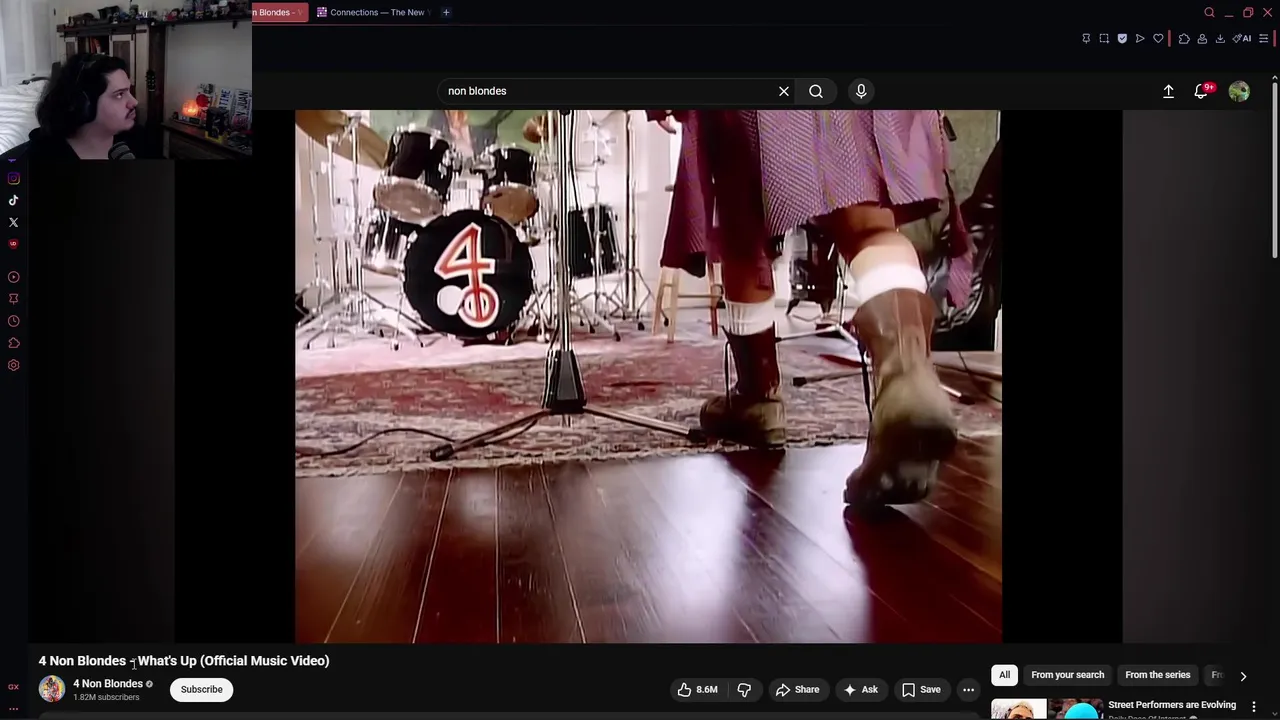
Task: Open browser history clock icon in sidebar
Action: [x=14, y=321]
